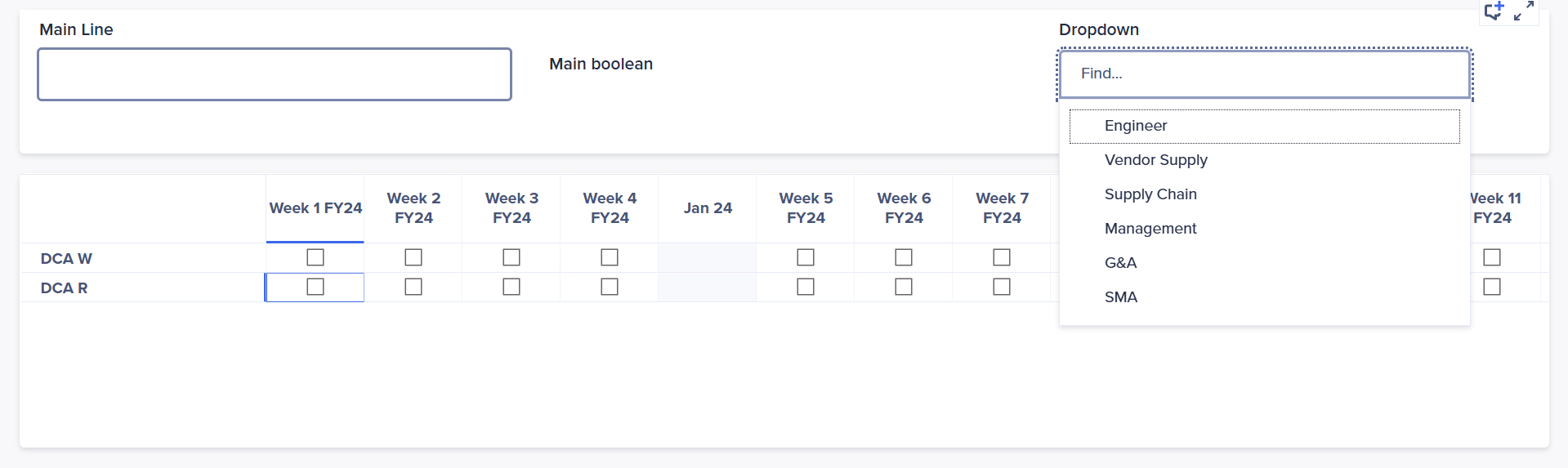Select SMA option in the list
The height and width of the screenshot is (468, 1568).
click(x=1120, y=297)
